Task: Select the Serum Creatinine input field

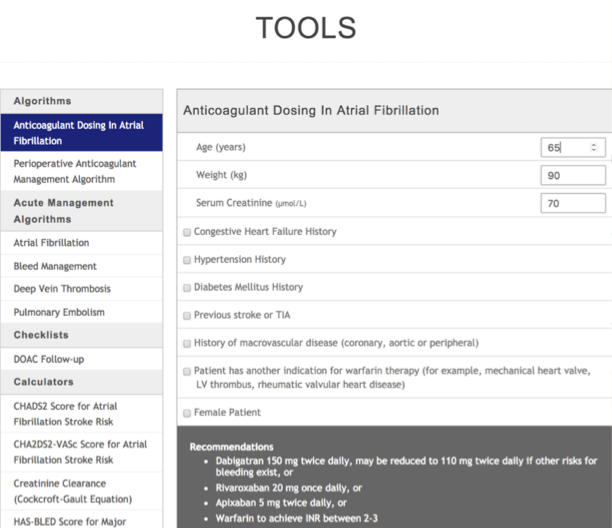Action: pyautogui.click(x=572, y=204)
